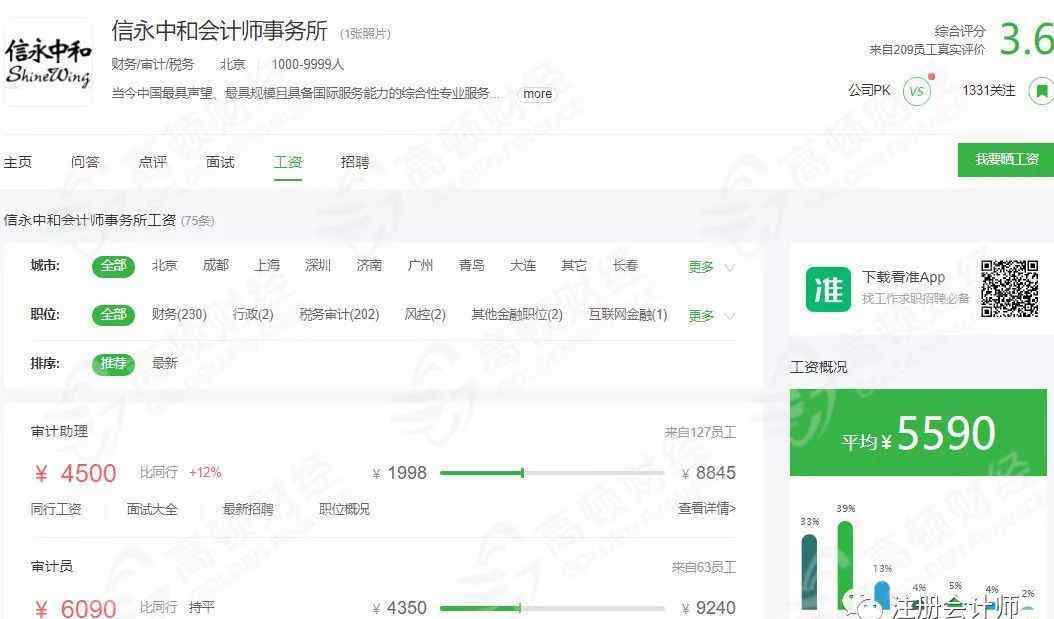Select 全部 in the 城市 filter

tap(113, 266)
